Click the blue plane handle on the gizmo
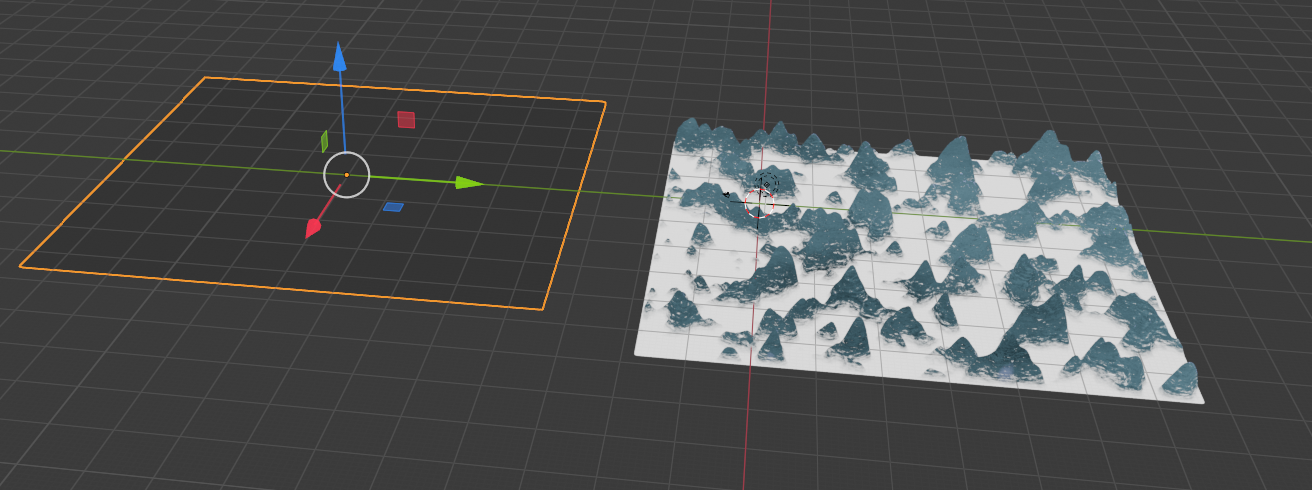This screenshot has height=490, width=1312. [x=394, y=207]
